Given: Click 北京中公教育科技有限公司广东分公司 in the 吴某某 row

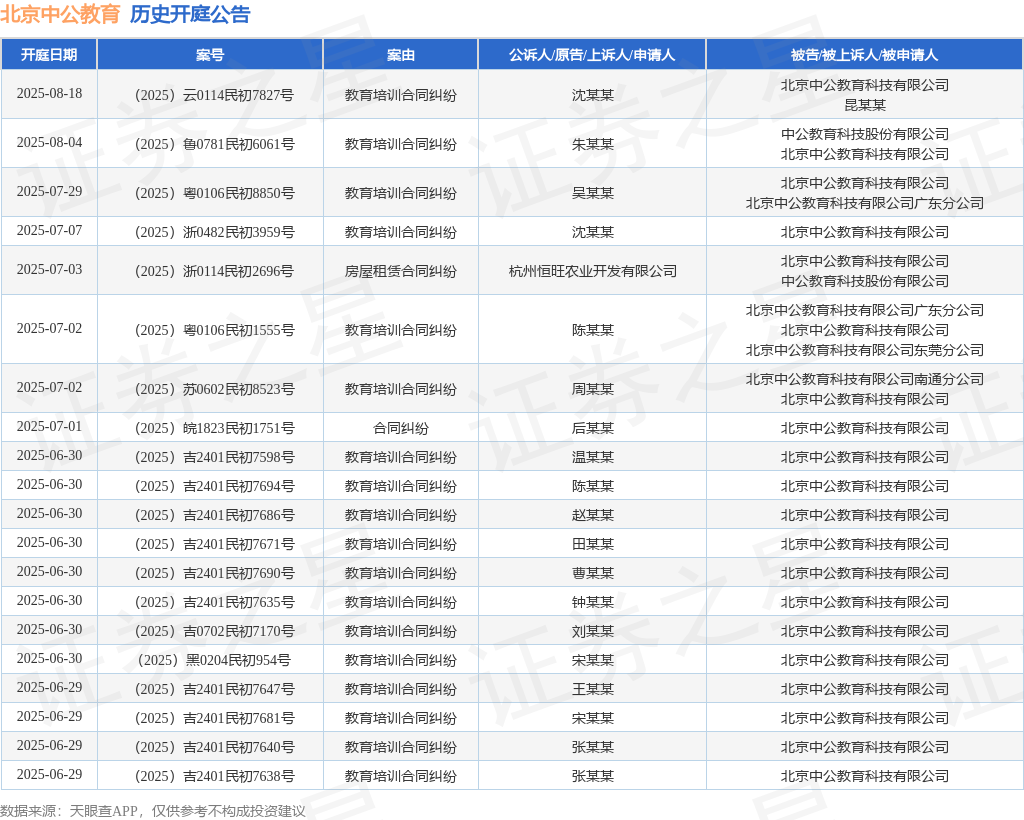Looking at the screenshot, I should pyautogui.click(x=865, y=204).
